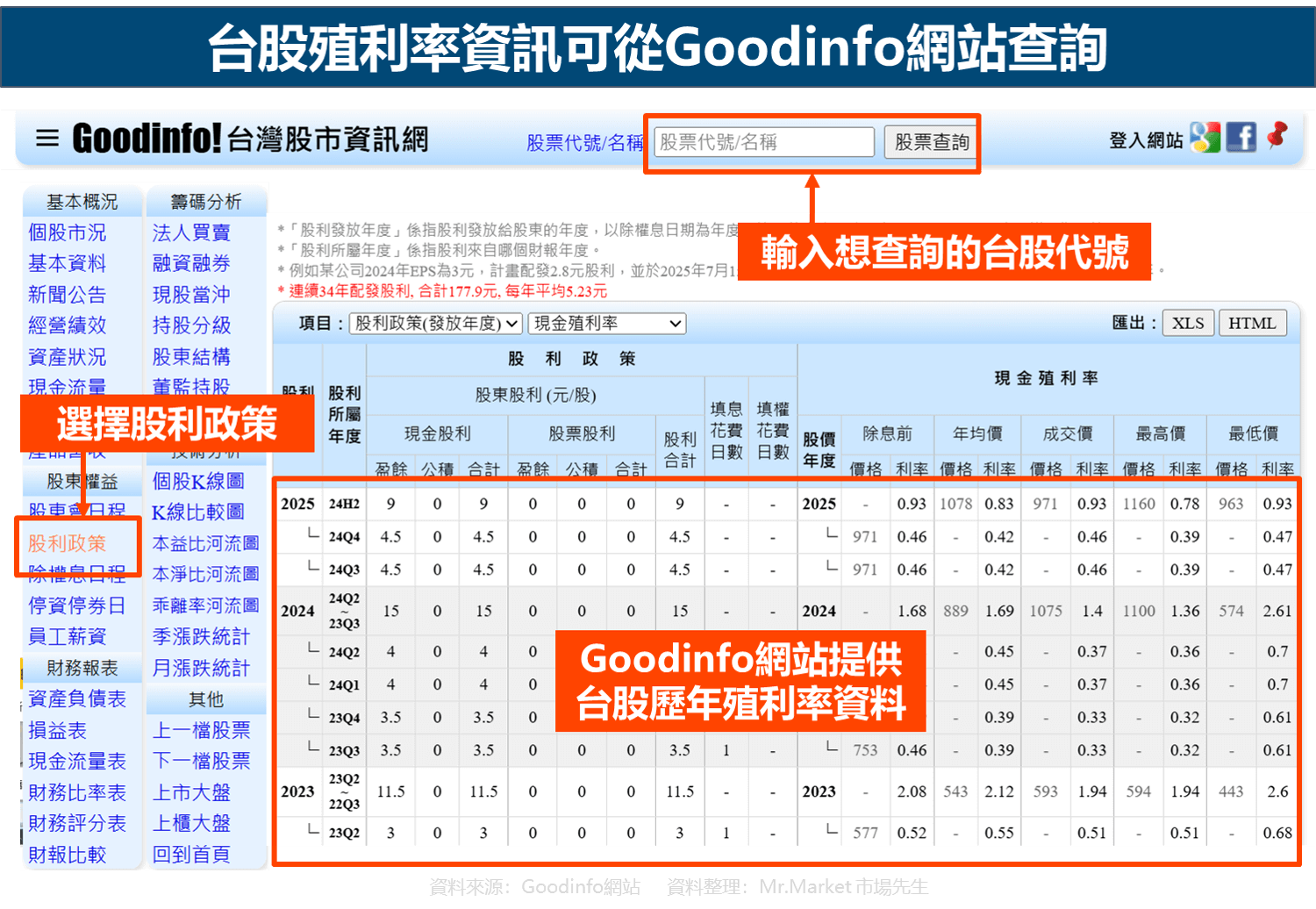1316x909 pixels.
Task: Collapse the 24Q4 sub-row marker
Action: pyautogui.click(x=313, y=533)
